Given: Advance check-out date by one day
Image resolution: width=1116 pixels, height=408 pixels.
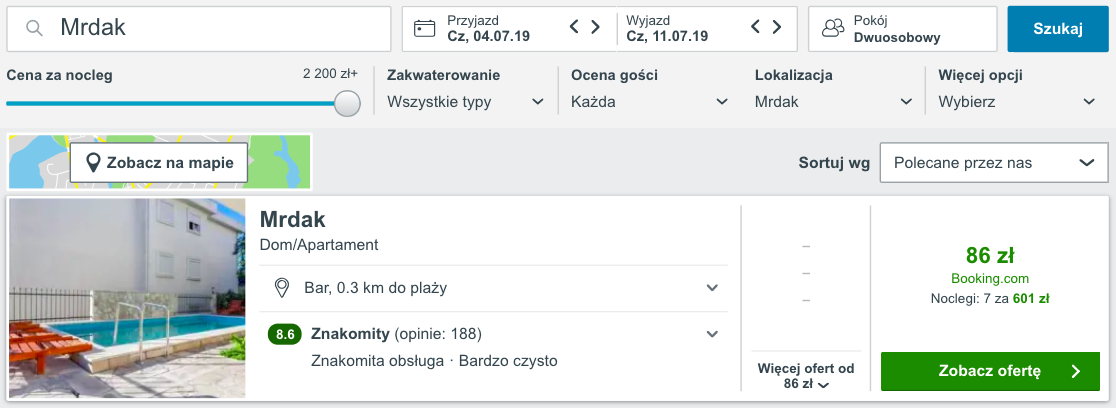Looking at the screenshot, I should click(x=777, y=27).
